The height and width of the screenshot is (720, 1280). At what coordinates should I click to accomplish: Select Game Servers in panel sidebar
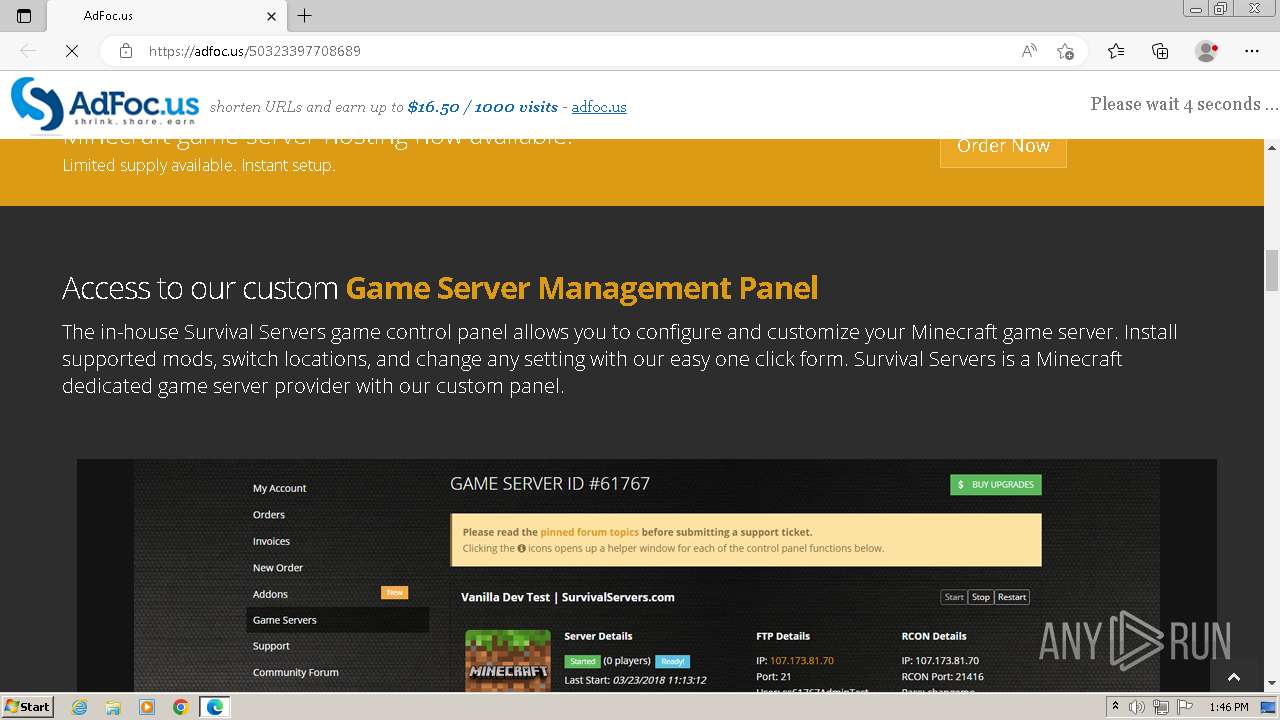pos(337,620)
